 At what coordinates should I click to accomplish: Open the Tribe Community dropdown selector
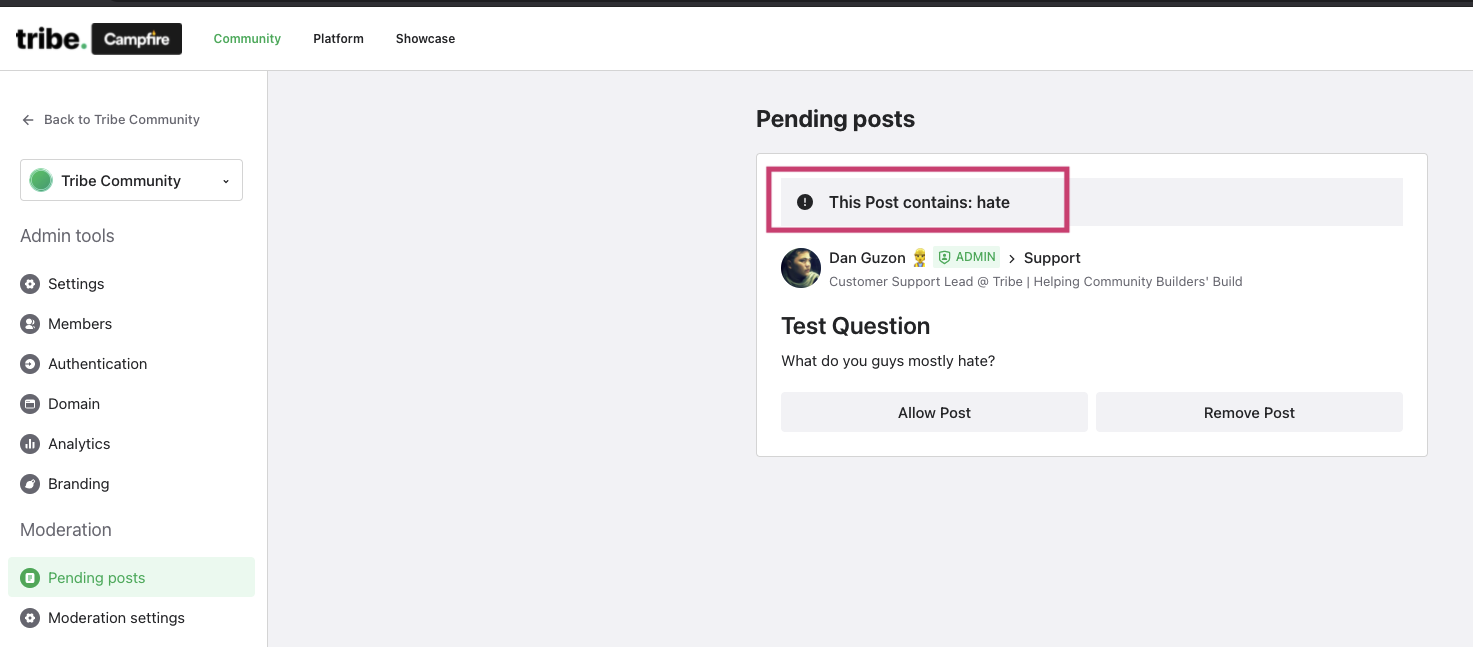pos(131,181)
